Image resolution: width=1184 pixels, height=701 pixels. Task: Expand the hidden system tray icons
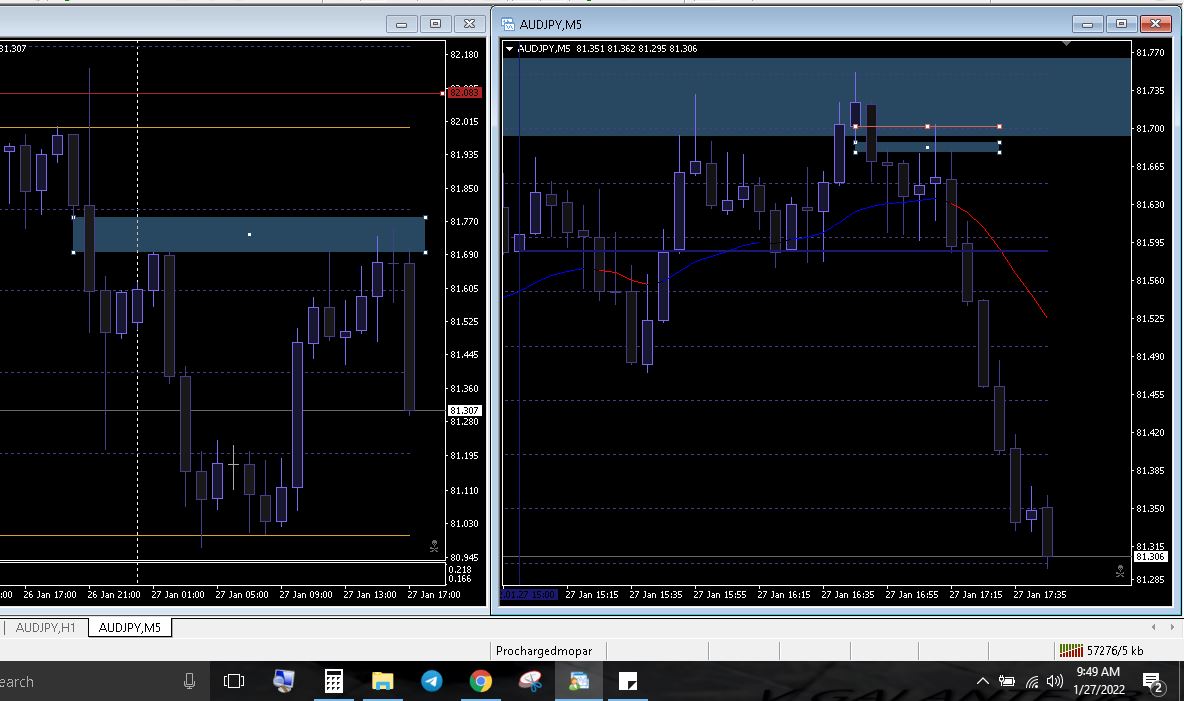[x=984, y=682]
